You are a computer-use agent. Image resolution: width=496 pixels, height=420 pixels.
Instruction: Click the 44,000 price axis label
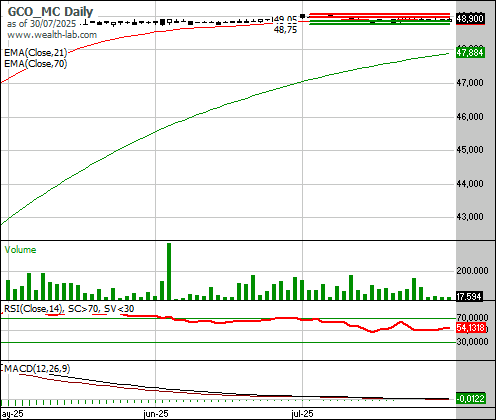coord(470,184)
